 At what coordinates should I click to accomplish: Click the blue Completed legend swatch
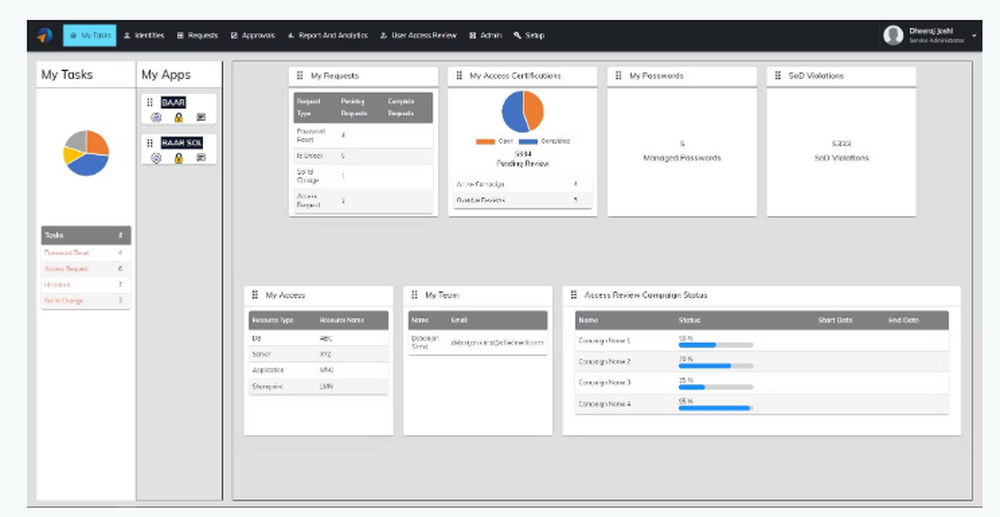point(528,142)
